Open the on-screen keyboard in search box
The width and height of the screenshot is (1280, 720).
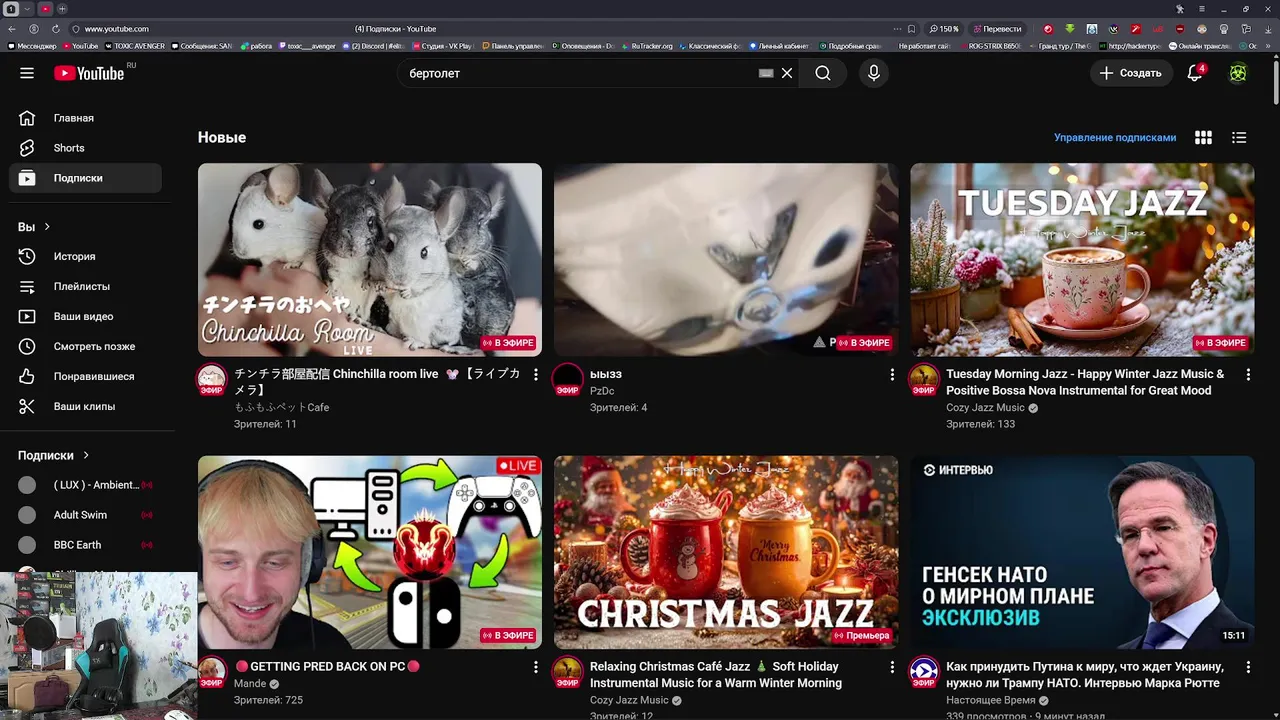click(766, 73)
